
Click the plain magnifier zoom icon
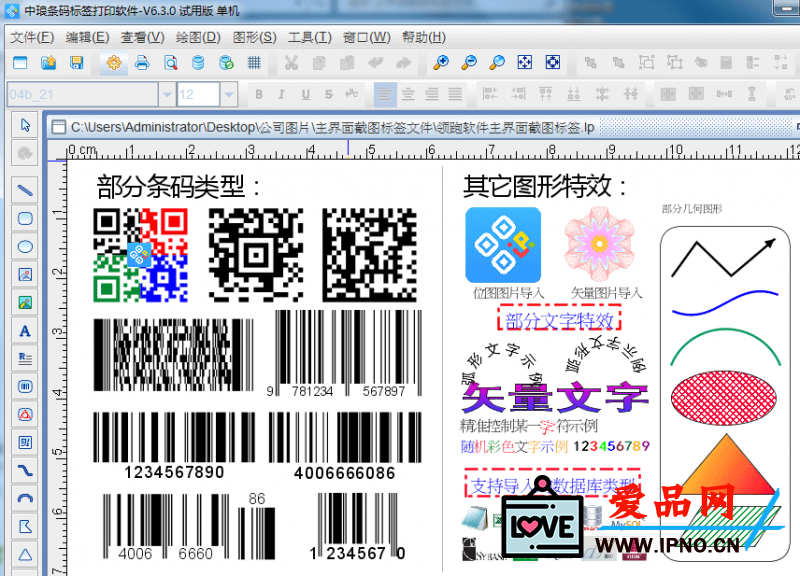(x=497, y=63)
